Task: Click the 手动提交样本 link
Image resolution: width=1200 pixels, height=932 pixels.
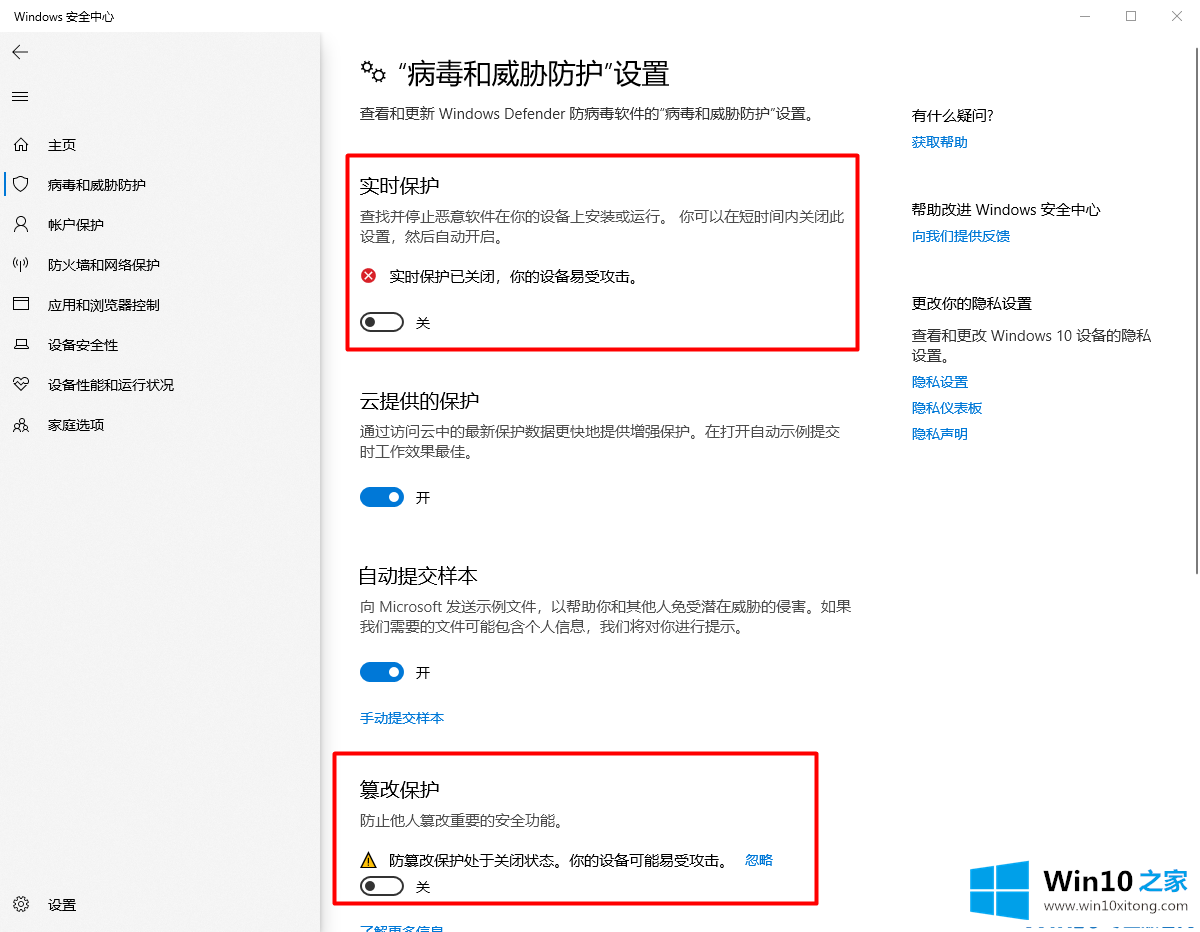Action: point(402,718)
